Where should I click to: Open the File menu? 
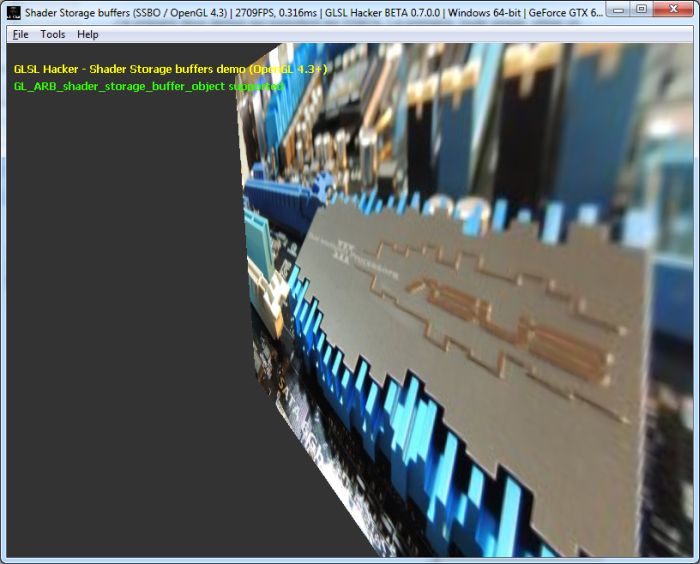point(21,34)
